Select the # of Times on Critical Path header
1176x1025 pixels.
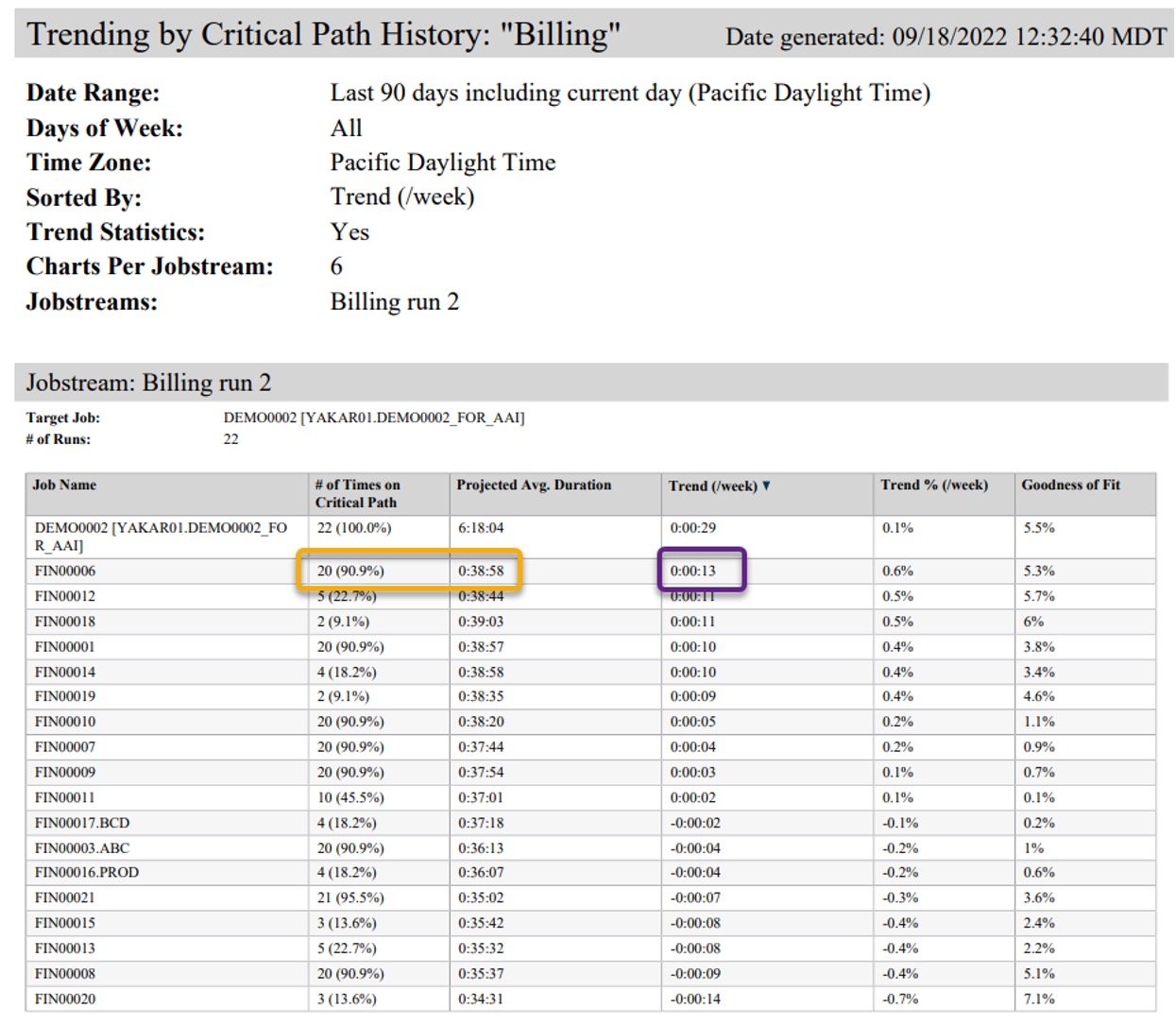click(x=357, y=493)
